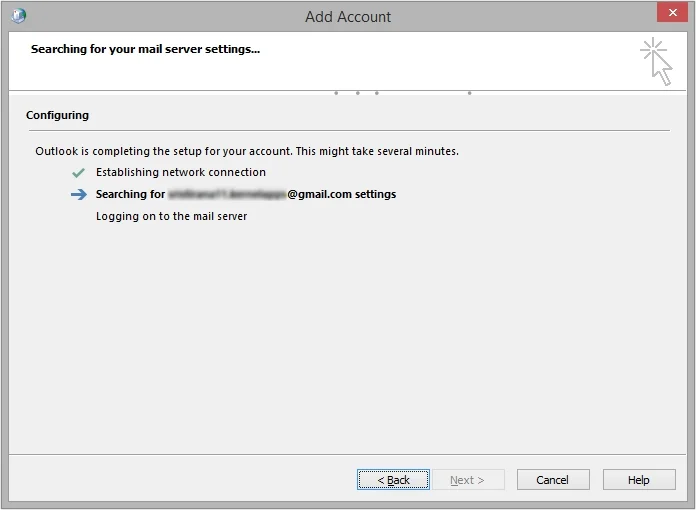This screenshot has height=510, width=696.
Task: Click the blurred email address username
Action: click(227, 195)
